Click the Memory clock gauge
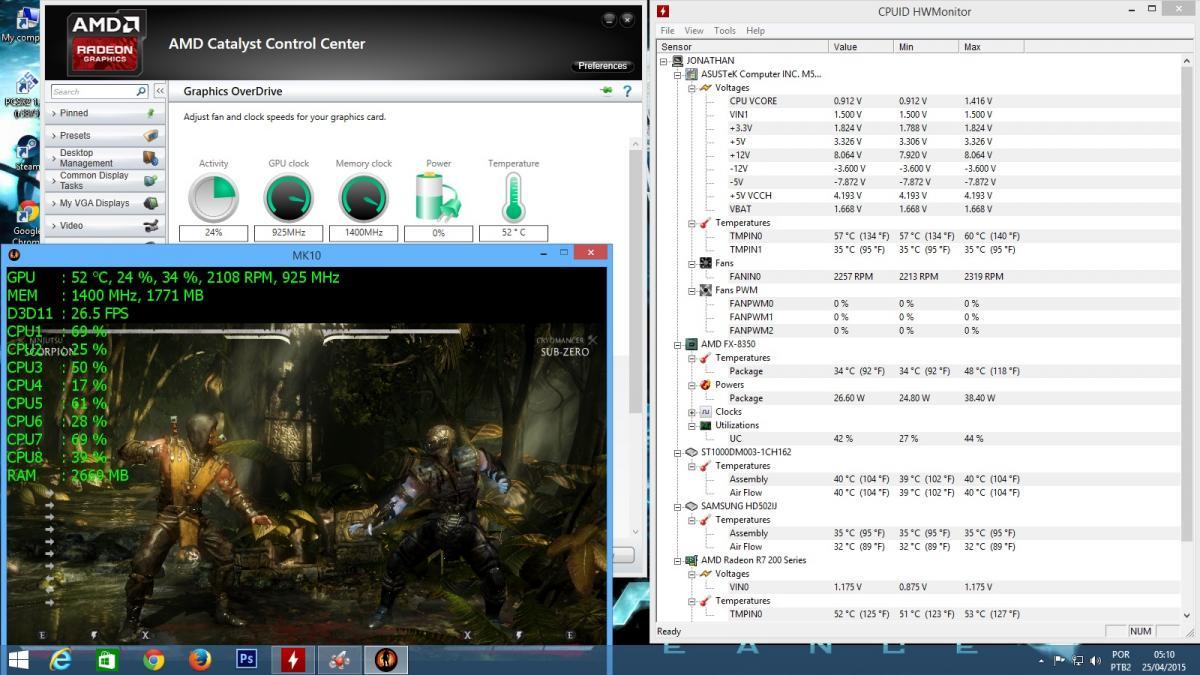The image size is (1200, 675). pyautogui.click(x=363, y=198)
